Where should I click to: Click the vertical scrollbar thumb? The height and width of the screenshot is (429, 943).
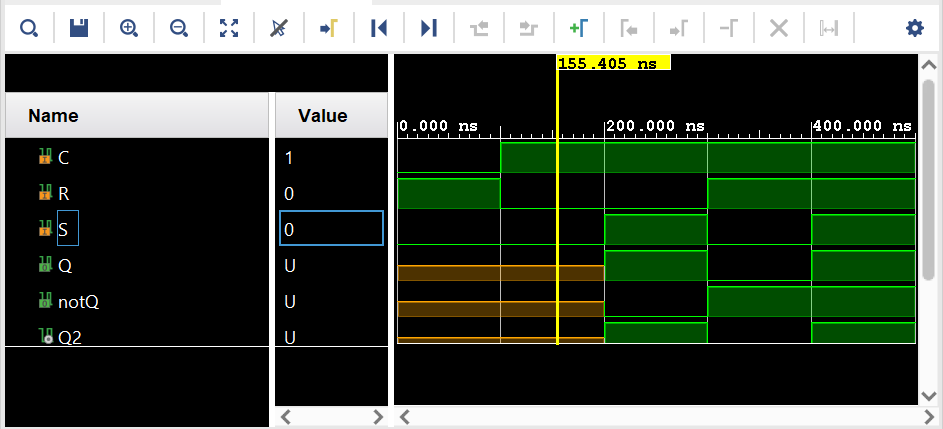coord(929,179)
